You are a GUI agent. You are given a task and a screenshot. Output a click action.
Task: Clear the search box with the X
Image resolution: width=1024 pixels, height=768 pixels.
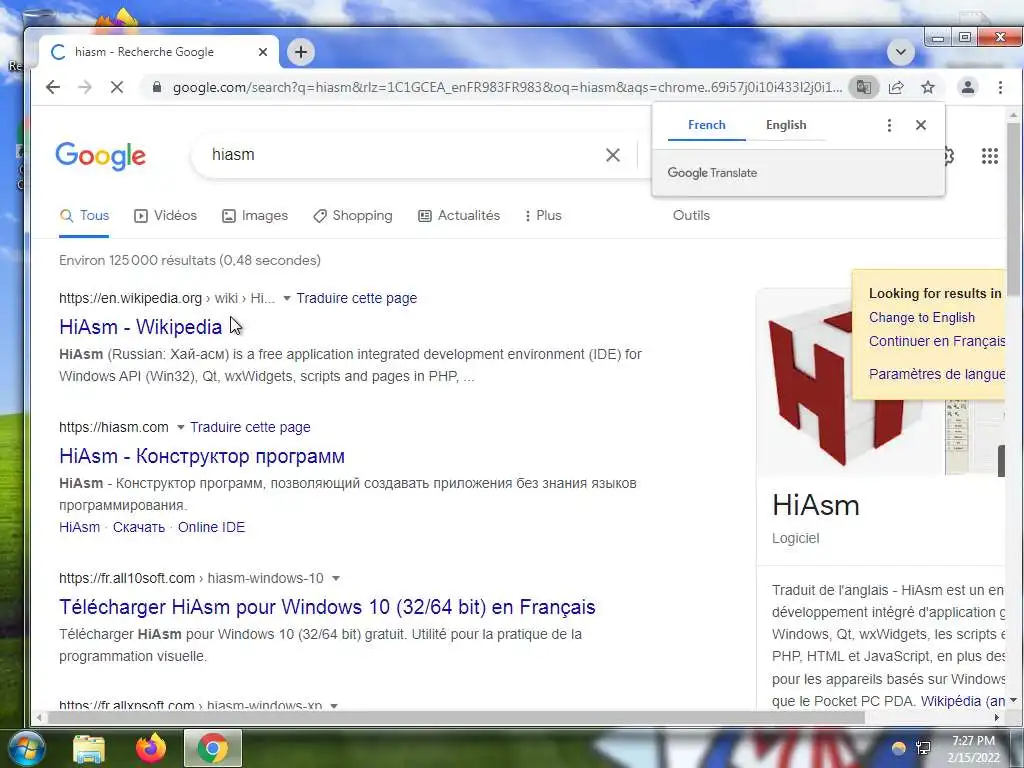pos(613,155)
